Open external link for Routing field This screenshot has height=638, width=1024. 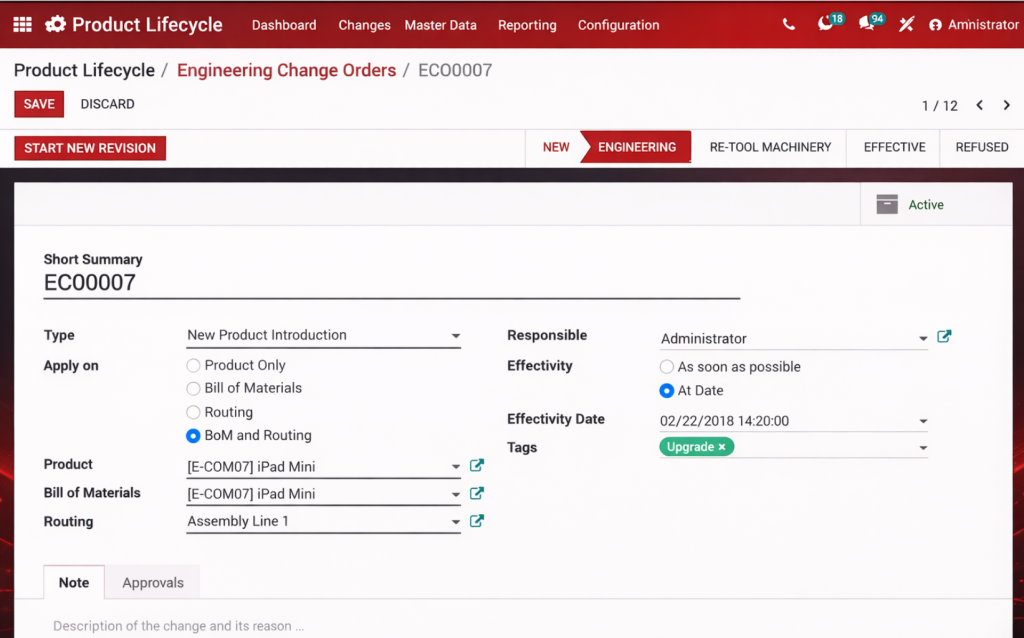point(477,521)
